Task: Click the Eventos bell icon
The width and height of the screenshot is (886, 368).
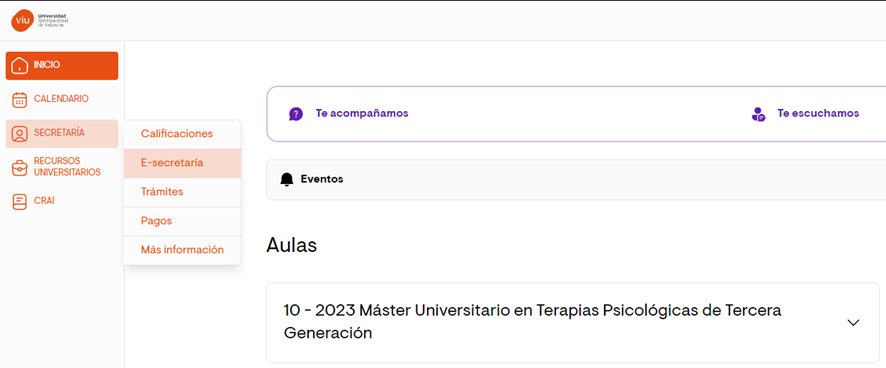Action: 287,180
